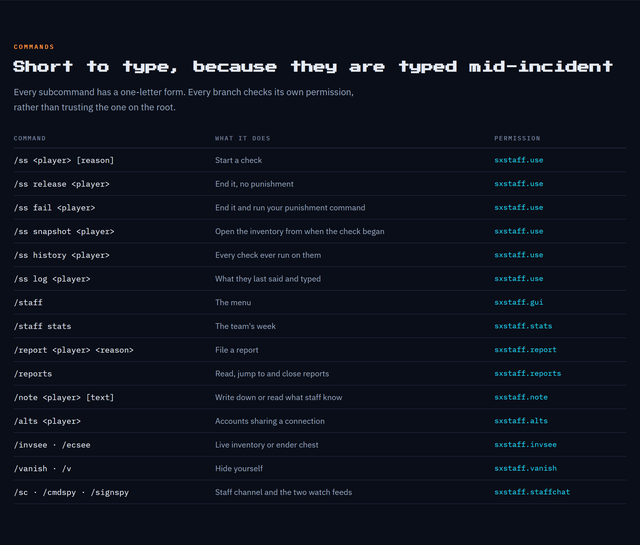Click the sxstaff.report permission
The height and width of the screenshot is (545, 640).
(x=525, y=349)
